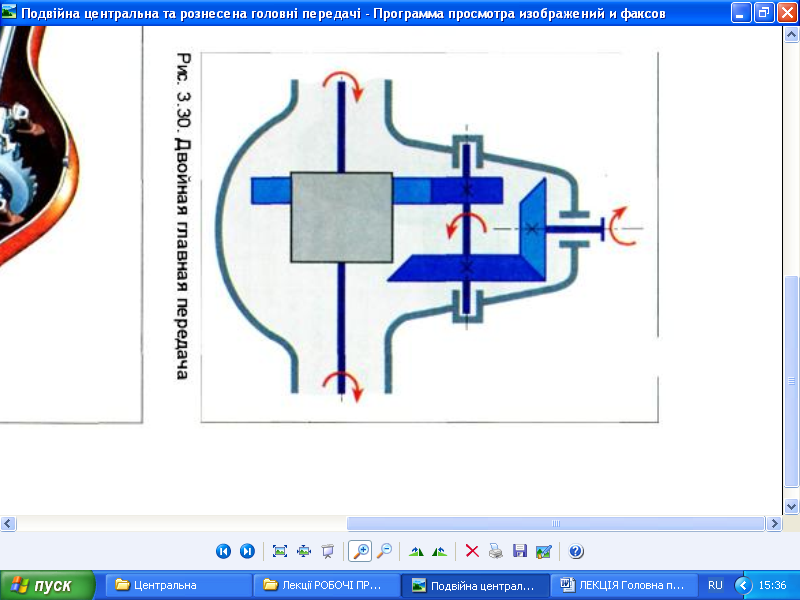This screenshot has height=600, width=800.
Task: Click RU language indicator
Action: (x=715, y=585)
